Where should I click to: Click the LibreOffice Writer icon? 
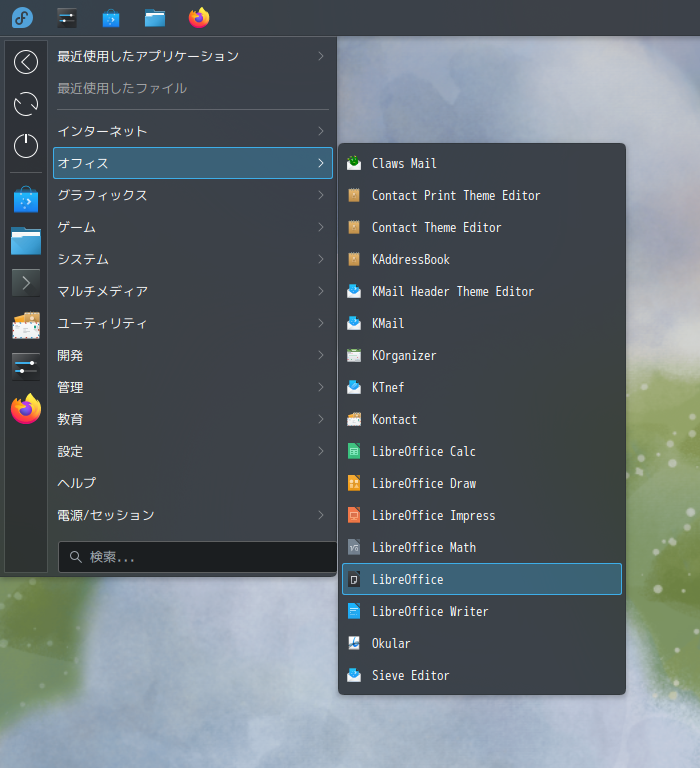(x=354, y=611)
